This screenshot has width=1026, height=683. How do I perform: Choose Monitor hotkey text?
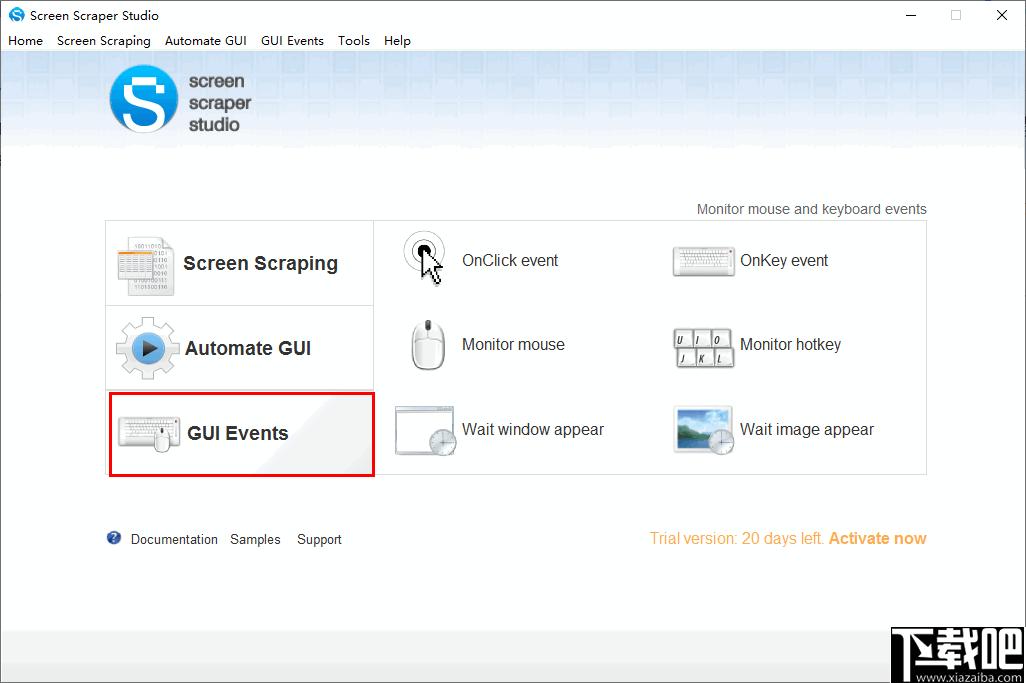[x=790, y=345]
